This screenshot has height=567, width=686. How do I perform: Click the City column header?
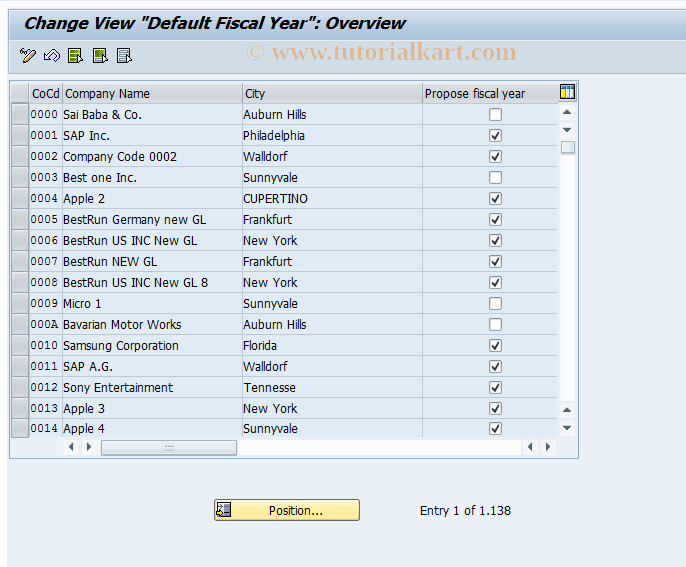pos(332,93)
